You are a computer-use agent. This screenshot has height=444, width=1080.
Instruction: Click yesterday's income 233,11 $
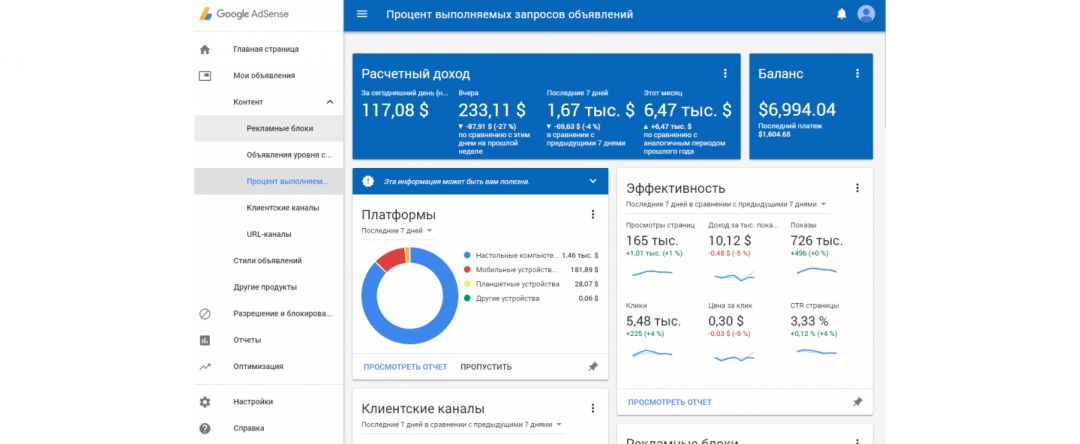click(492, 110)
